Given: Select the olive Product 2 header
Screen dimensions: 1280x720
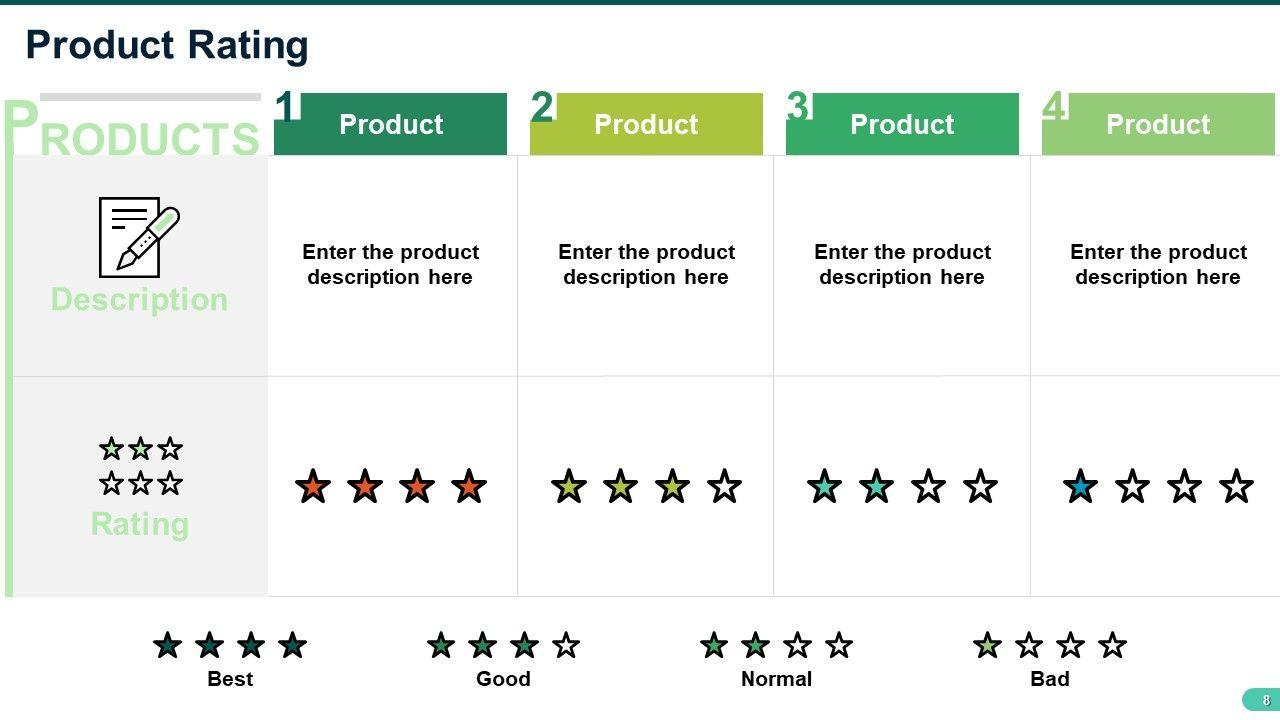Looking at the screenshot, I should coord(646,124).
